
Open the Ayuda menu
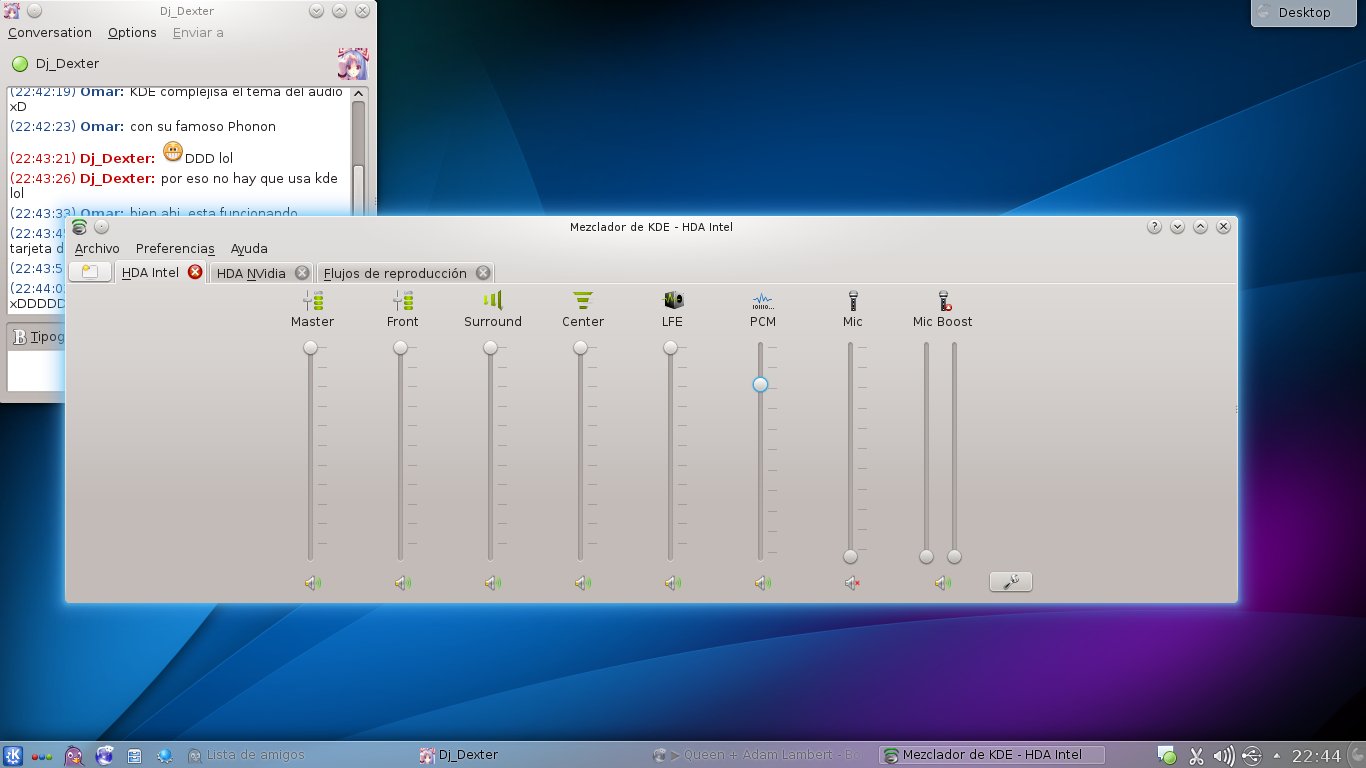click(x=249, y=248)
